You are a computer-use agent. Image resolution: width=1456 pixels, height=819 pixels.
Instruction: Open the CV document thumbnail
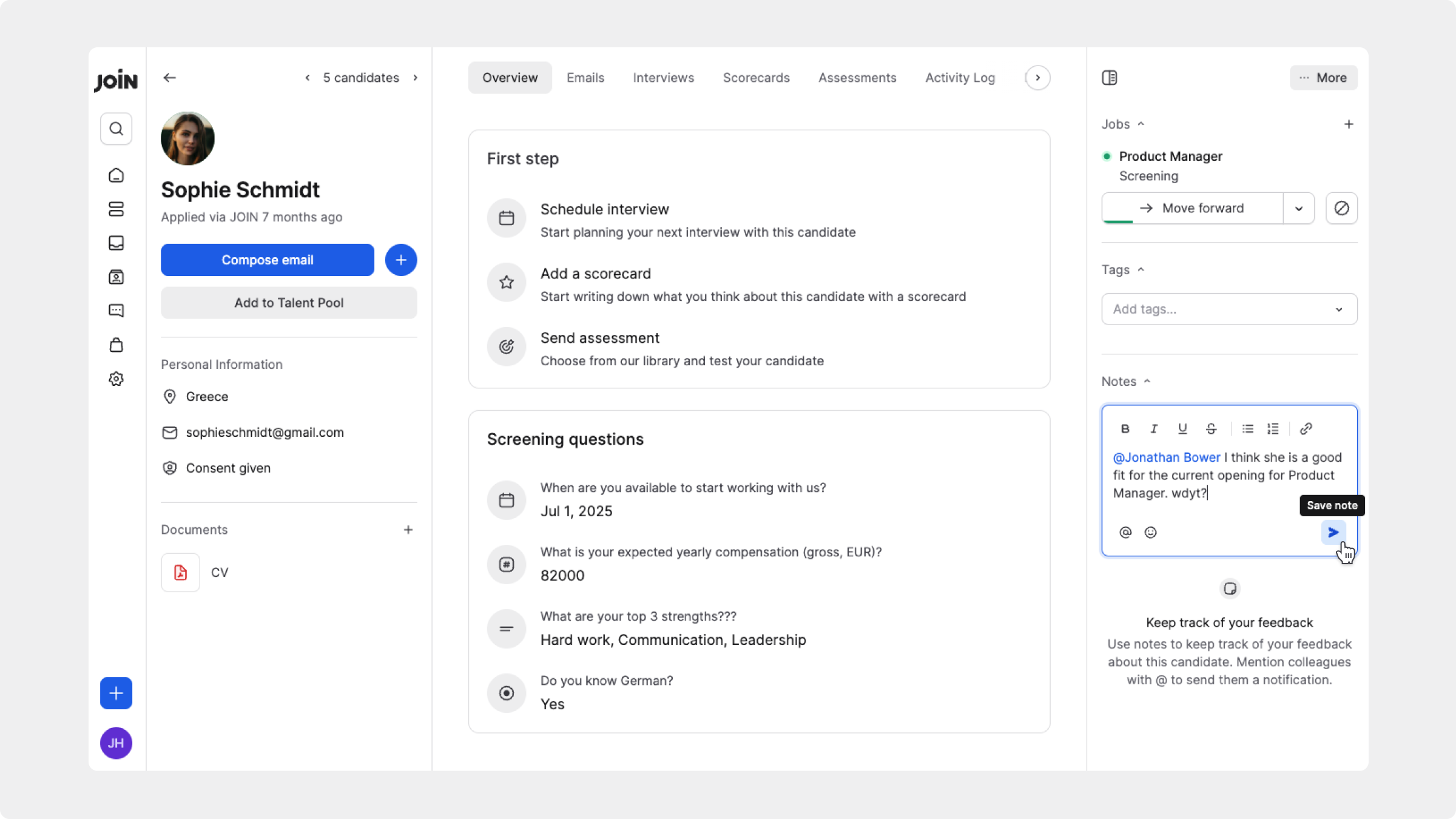[180, 572]
